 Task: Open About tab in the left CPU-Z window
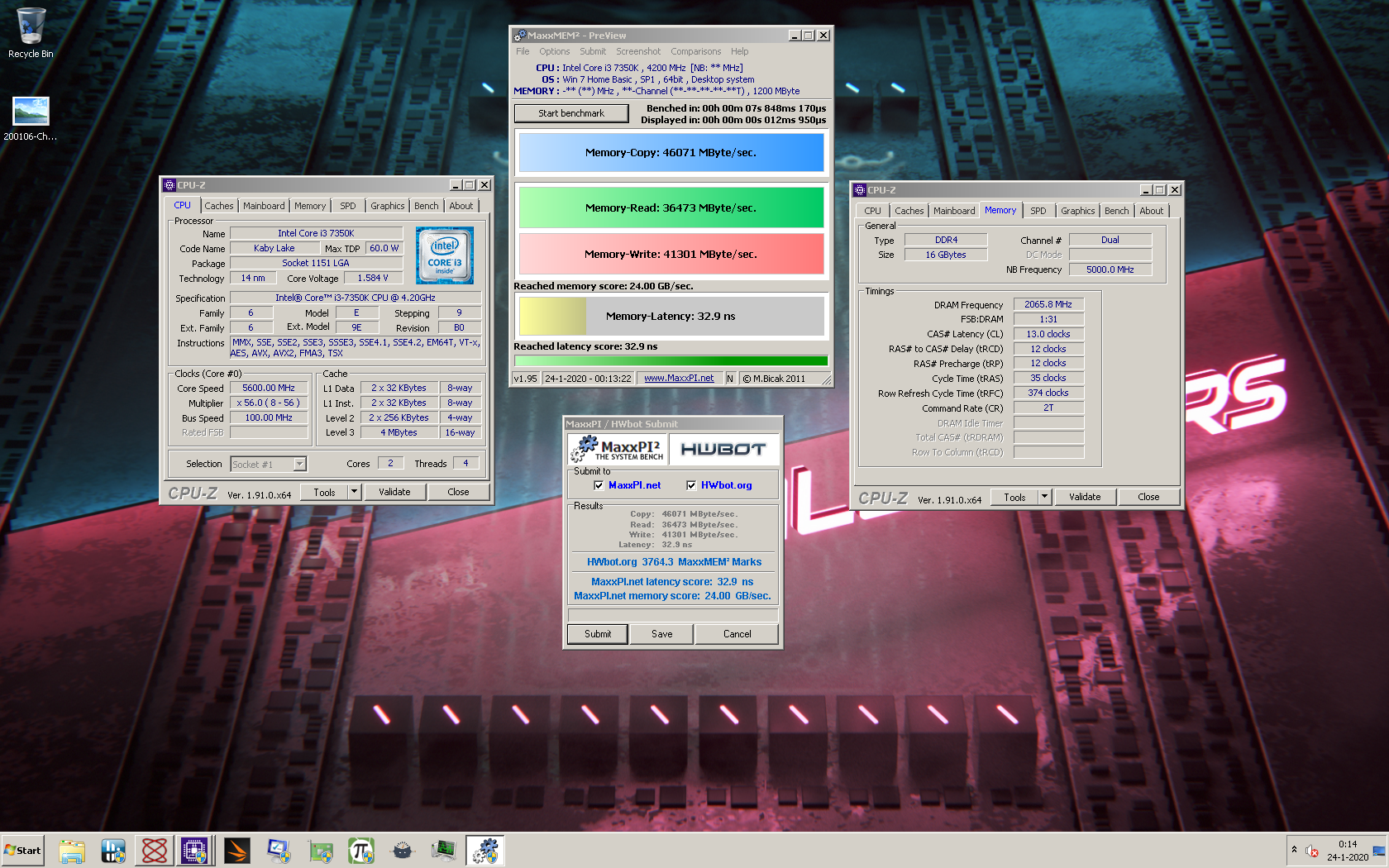(461, 206)
